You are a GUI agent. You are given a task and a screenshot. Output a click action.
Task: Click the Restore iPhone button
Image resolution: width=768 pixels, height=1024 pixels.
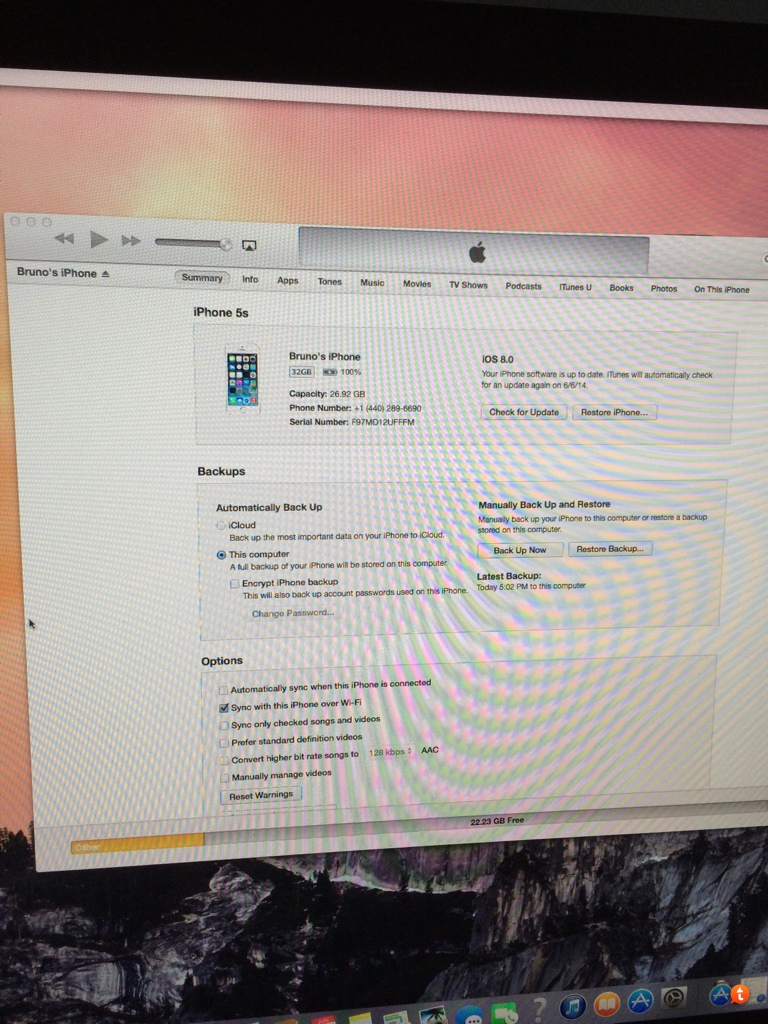[x=615, y=412]
